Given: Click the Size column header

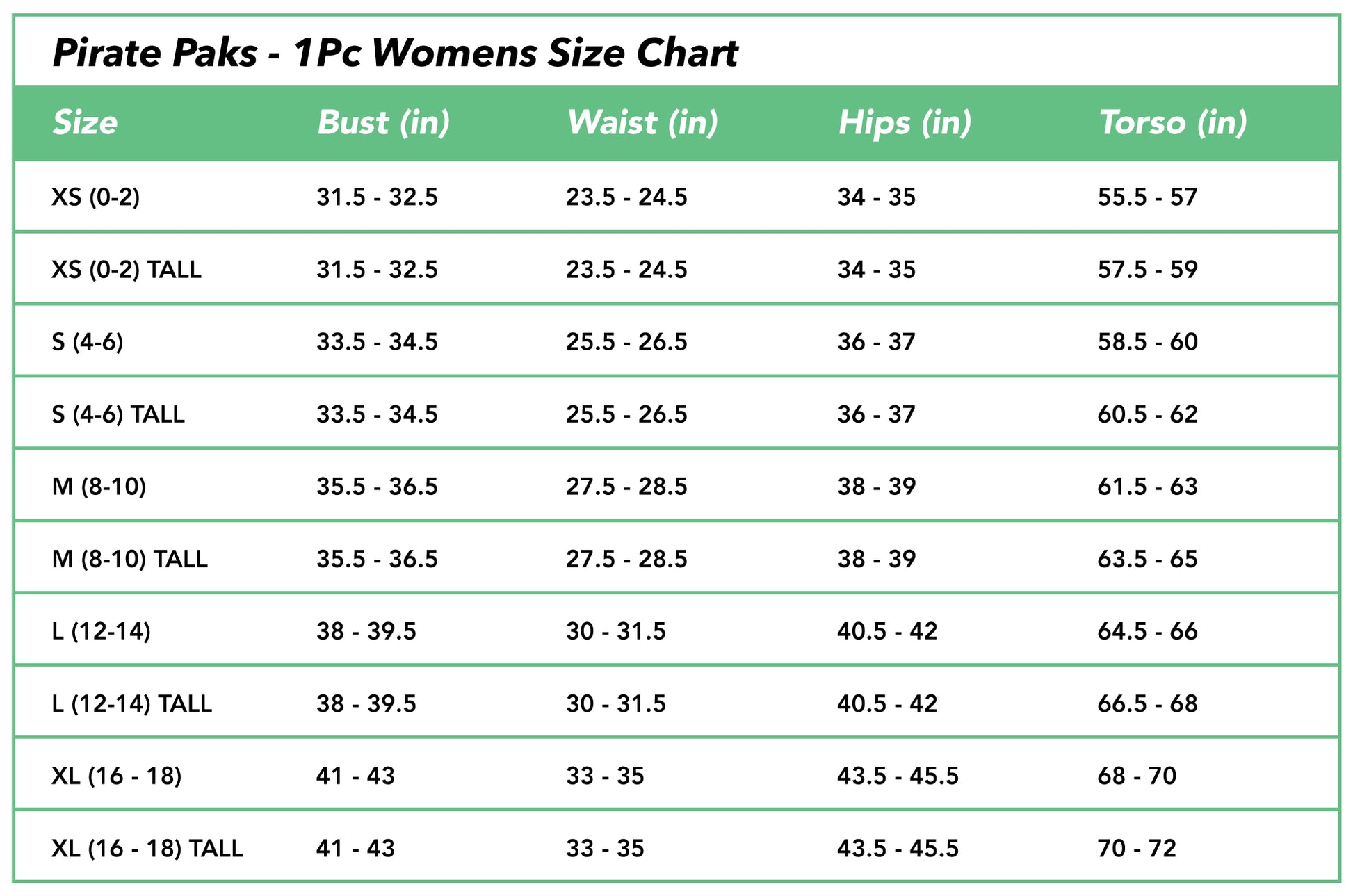Looking at the screenshot, I should pyautogui.click(x=85, y=123).
